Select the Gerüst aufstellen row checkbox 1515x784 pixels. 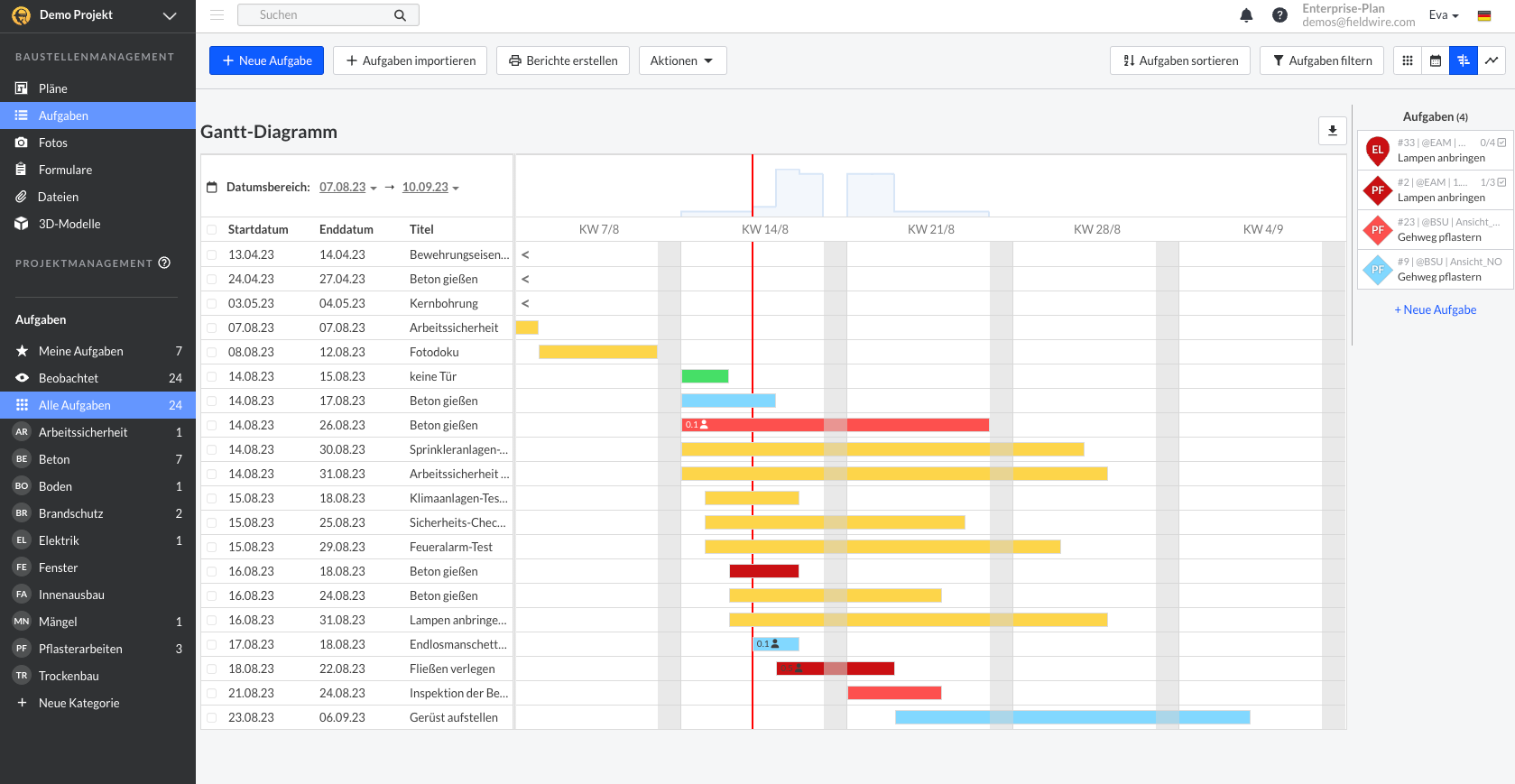click(x=212, y=718)
